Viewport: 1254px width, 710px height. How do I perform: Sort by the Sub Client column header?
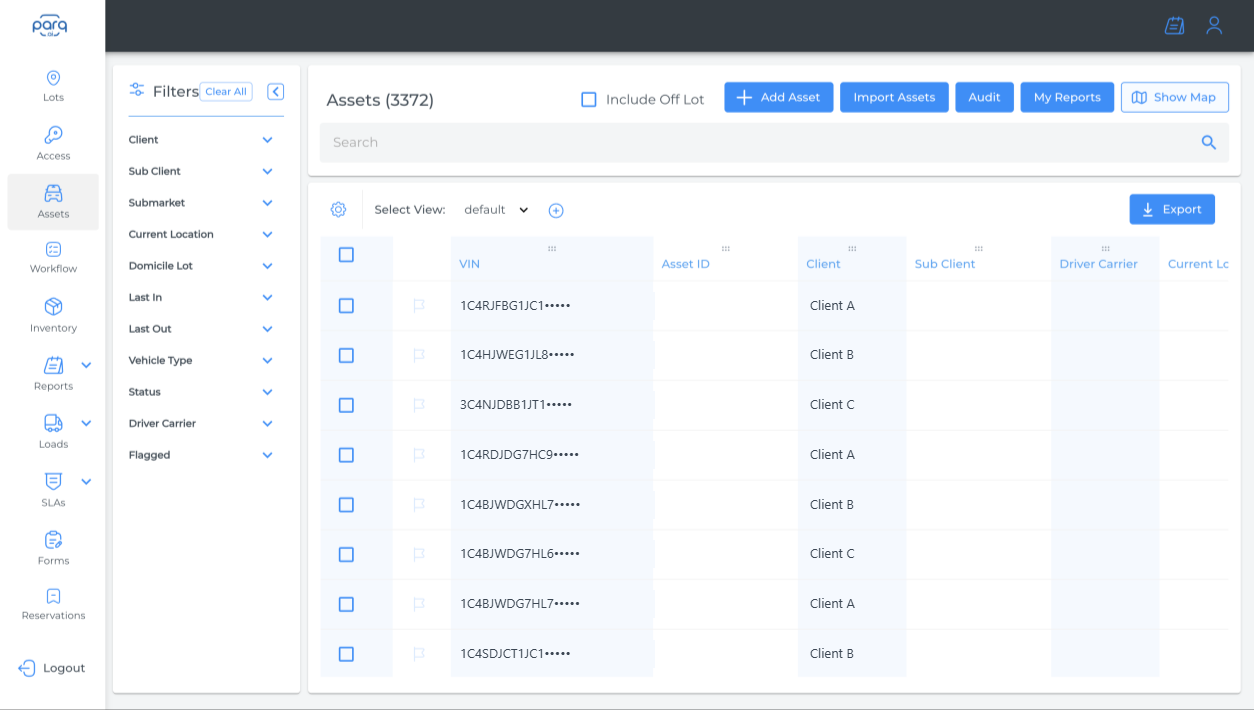[x=945, y=264]
